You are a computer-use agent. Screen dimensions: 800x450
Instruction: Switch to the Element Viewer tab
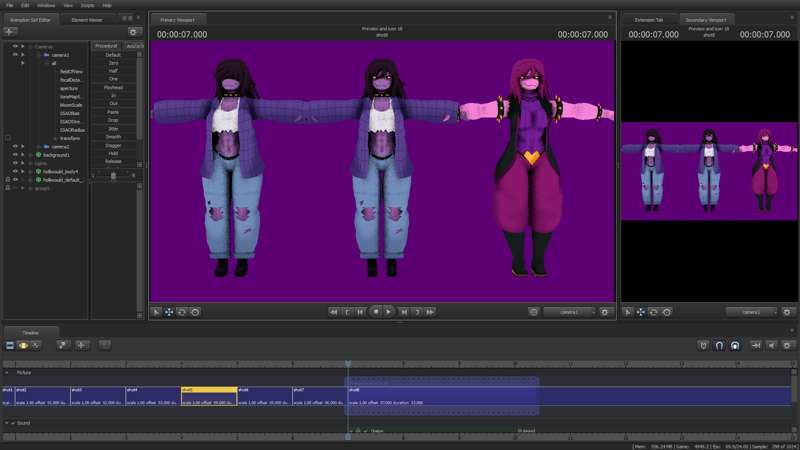(87, 20)
